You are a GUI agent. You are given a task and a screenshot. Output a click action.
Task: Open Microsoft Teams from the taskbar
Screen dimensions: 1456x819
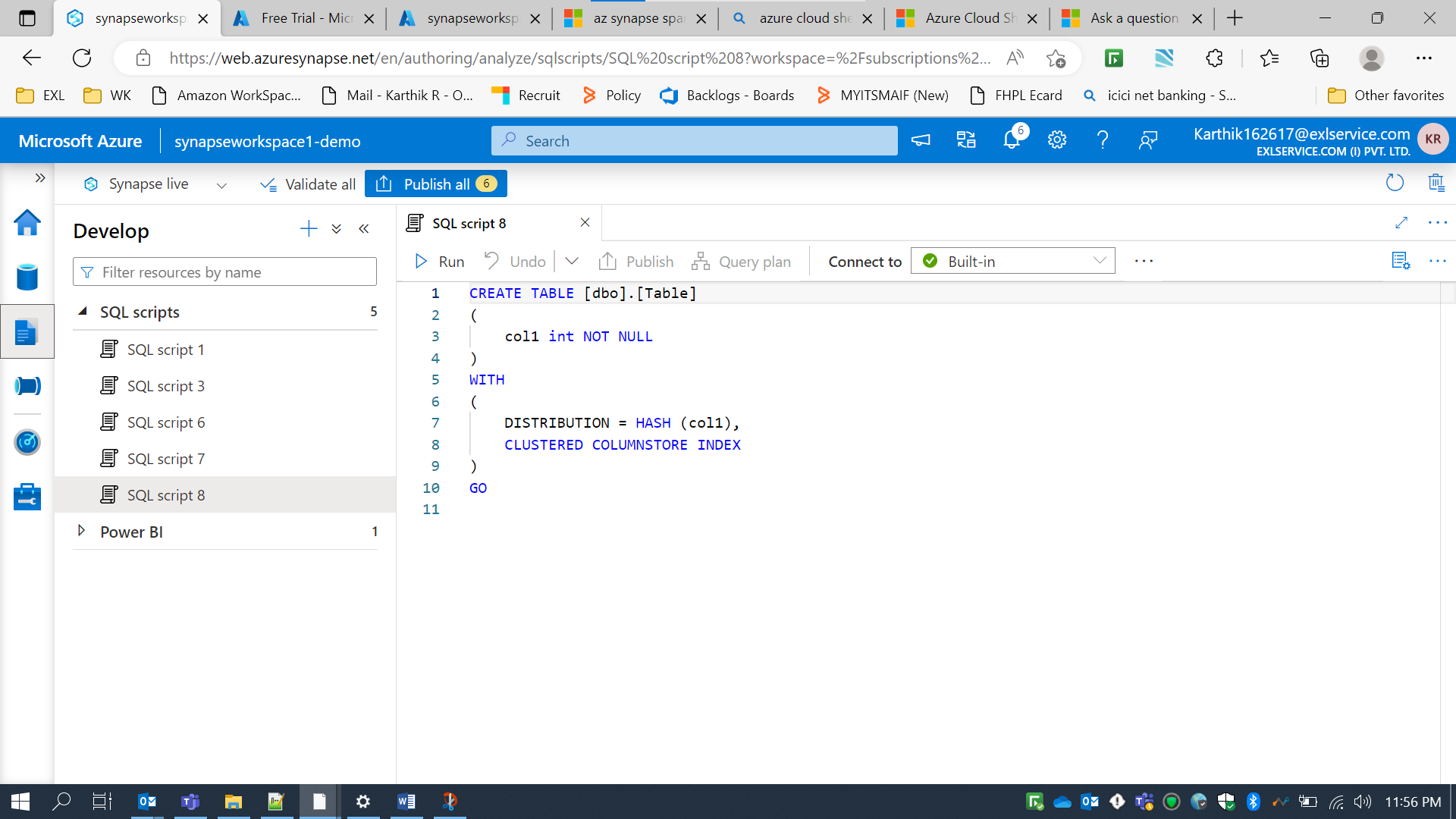tap(190, 802)
